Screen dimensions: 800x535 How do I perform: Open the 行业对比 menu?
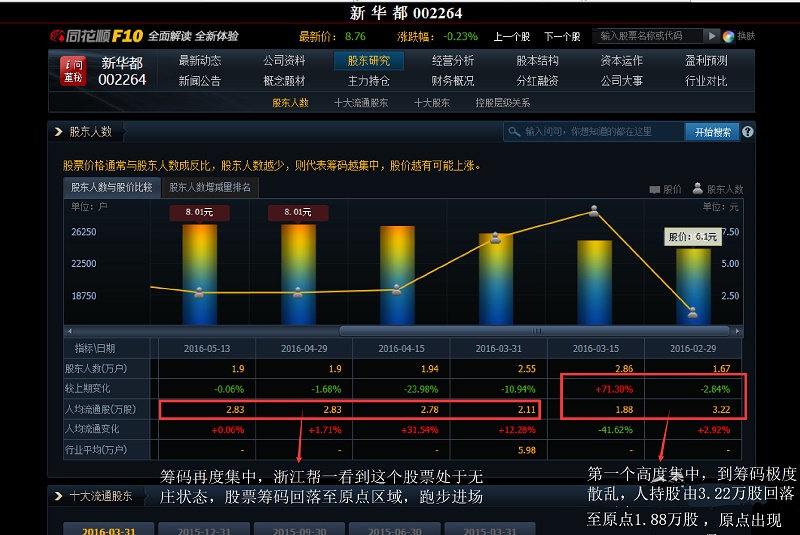[706, 81]
